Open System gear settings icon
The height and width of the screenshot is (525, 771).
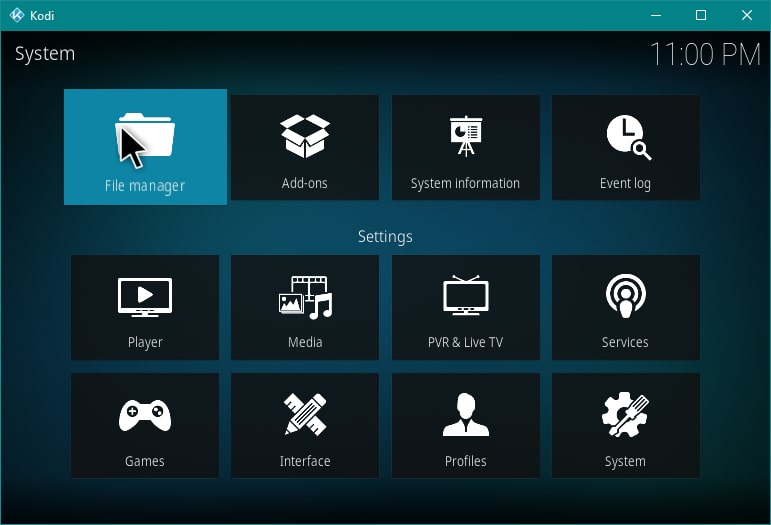[x=625, y=414]
